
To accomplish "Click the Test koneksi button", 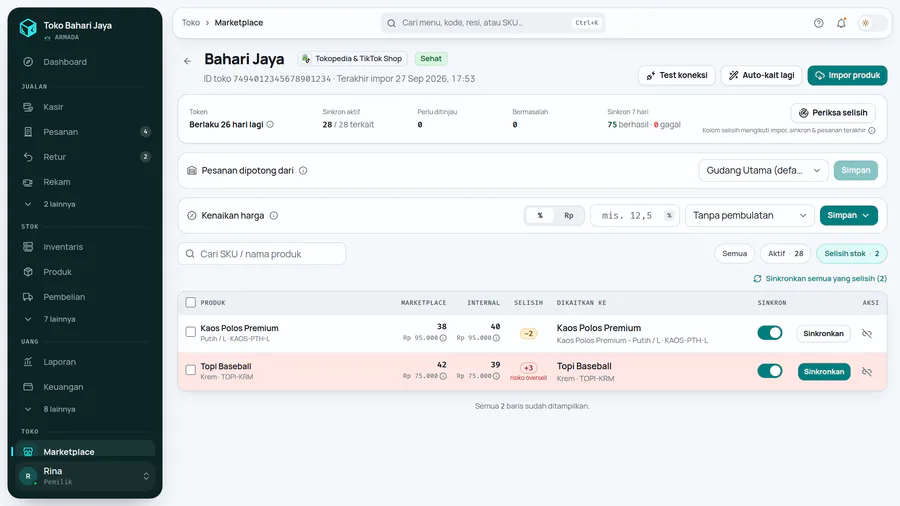I will tap(677, 75).
